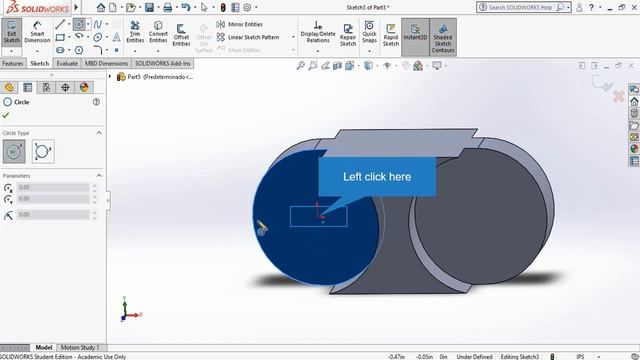Open the Exit Sketch dropdown arrow
This screenshot has height=360, width=640.
(x=11, y=51)
